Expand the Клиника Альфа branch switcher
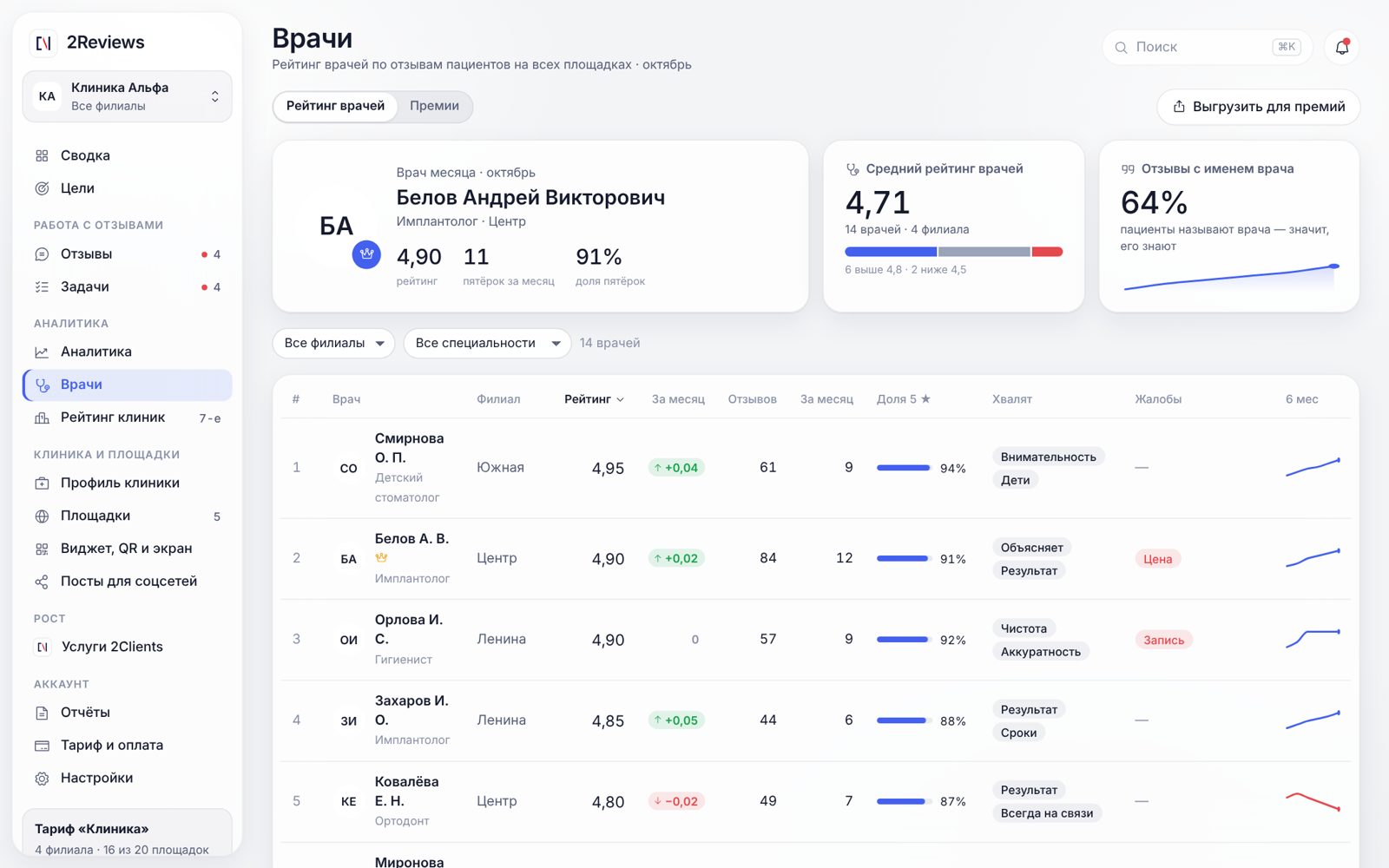Screen dimensions: 1389x868 click(127, 96)
